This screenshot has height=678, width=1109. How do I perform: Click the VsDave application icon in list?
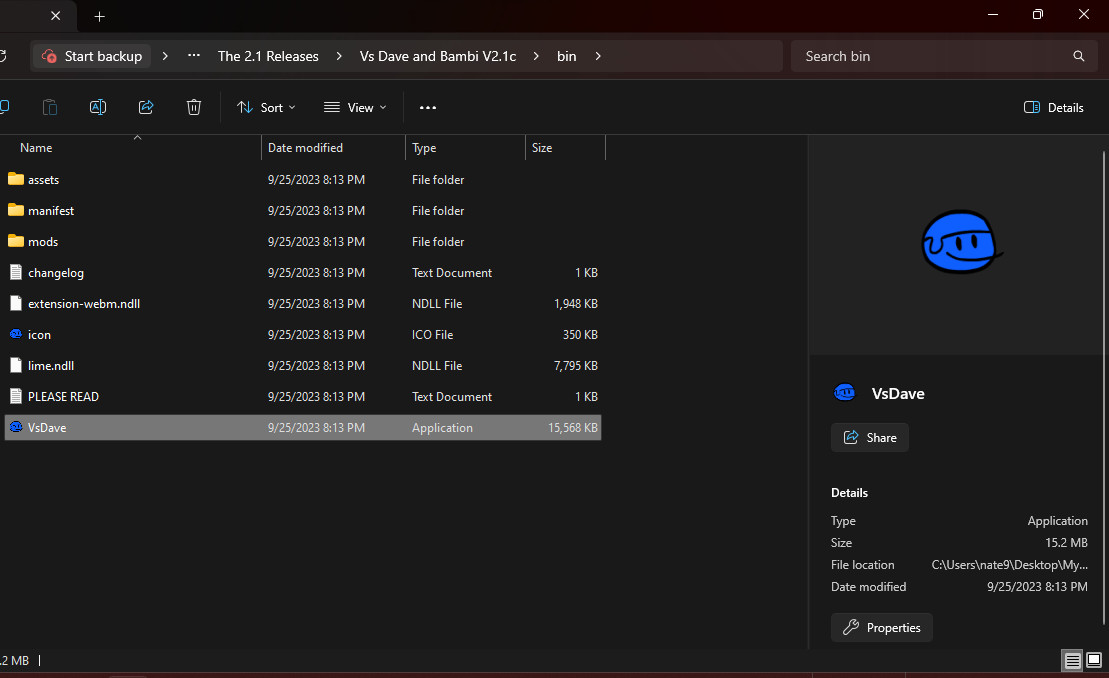[x=16, y=427]
